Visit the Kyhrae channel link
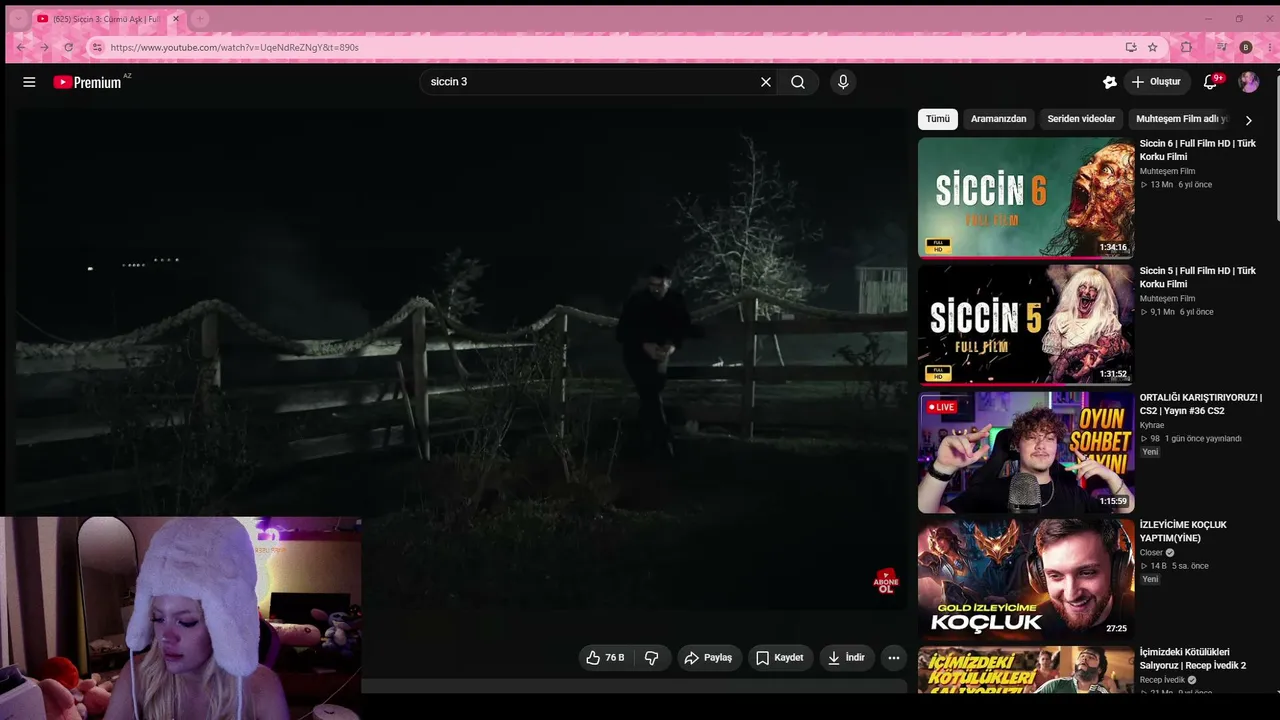Viewport: 1280px width, 720px height. [x=1152, y=425]
